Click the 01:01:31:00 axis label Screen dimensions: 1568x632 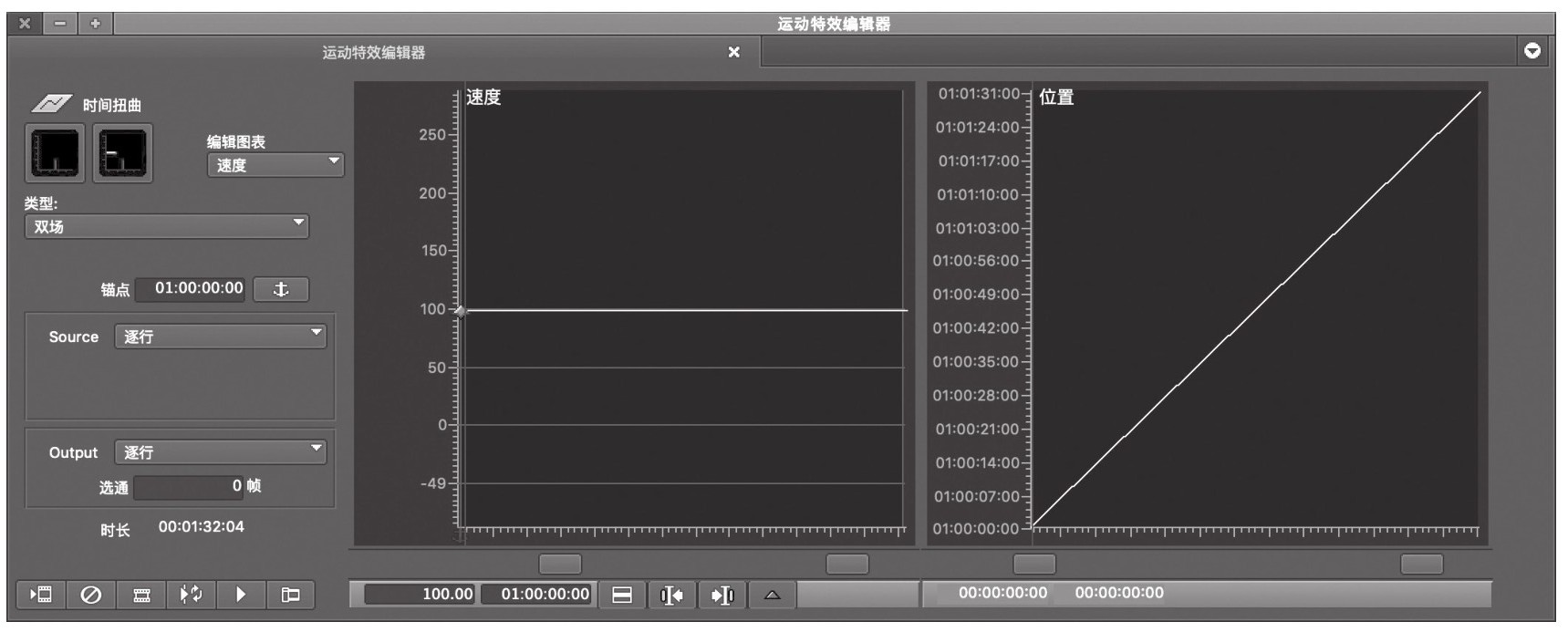point(979,94)
